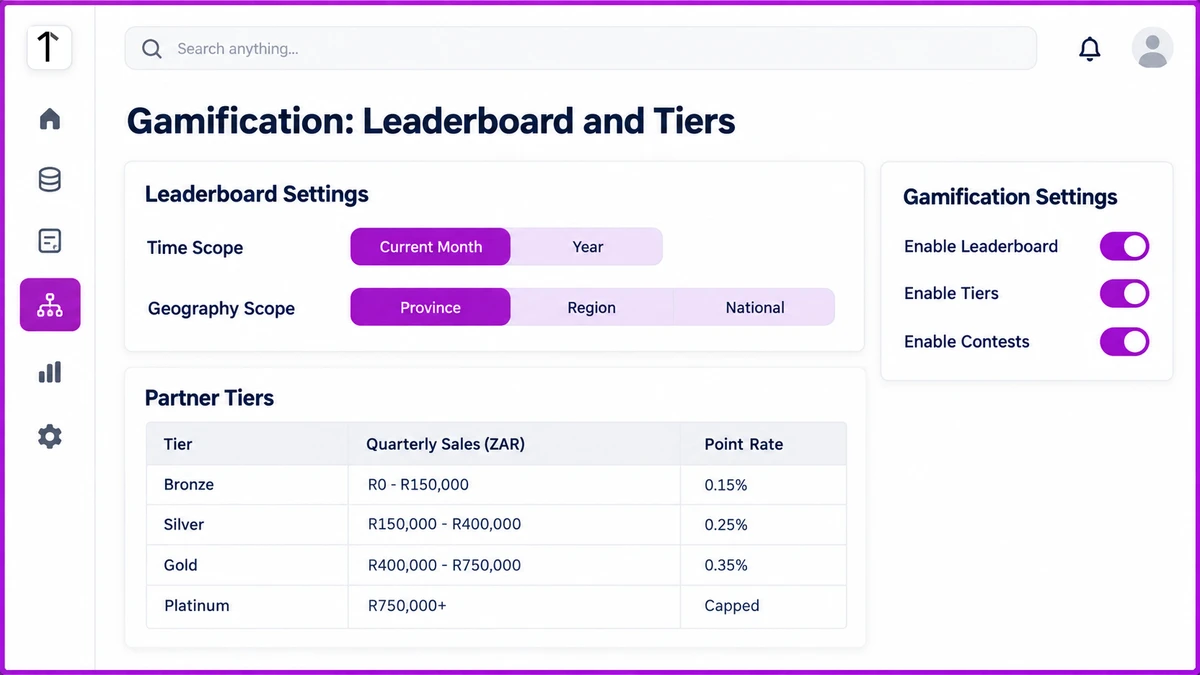Click the Leaderboard Settings heading
This screenshot has height=675, width=1200.
[x=257, y=194]
